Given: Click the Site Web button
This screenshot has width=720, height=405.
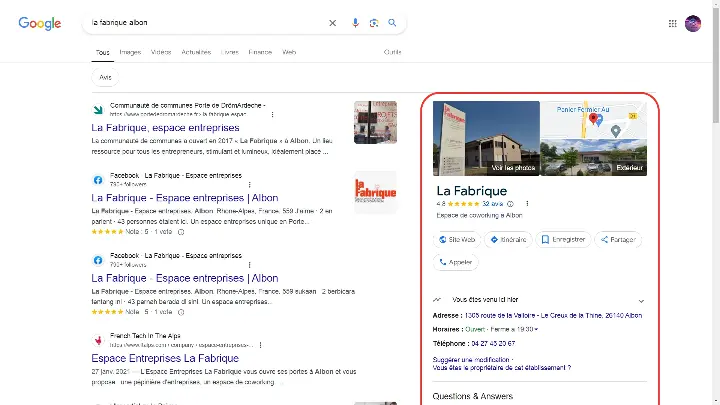Looking at the screenshot, I should tap(456, 240).
